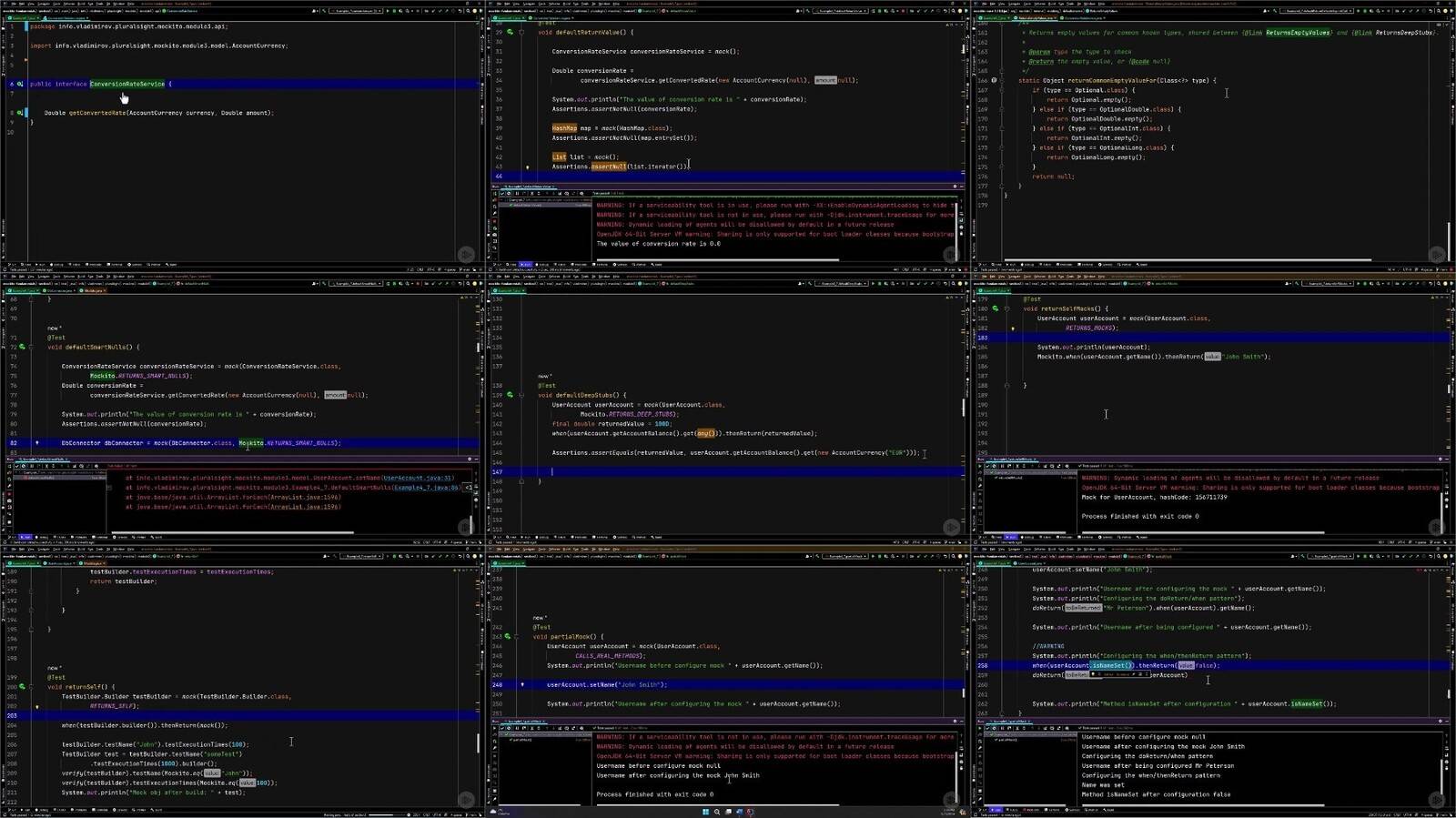Follow the UserAccount.java:31 stack trace link

coord(418,478)
